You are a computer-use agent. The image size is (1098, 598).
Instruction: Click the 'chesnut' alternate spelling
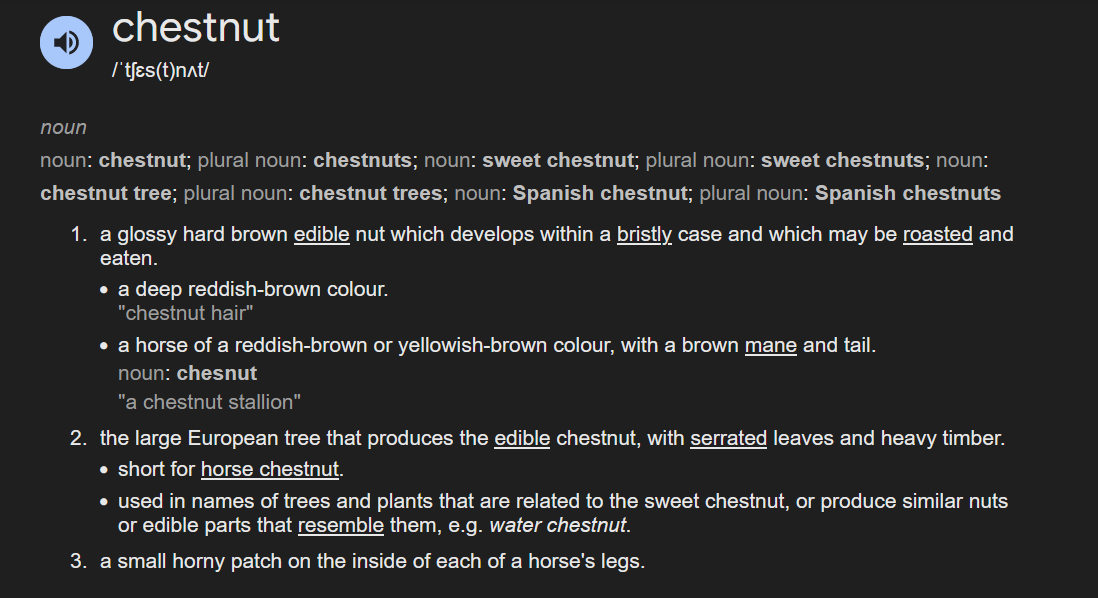tap(217, 373)
